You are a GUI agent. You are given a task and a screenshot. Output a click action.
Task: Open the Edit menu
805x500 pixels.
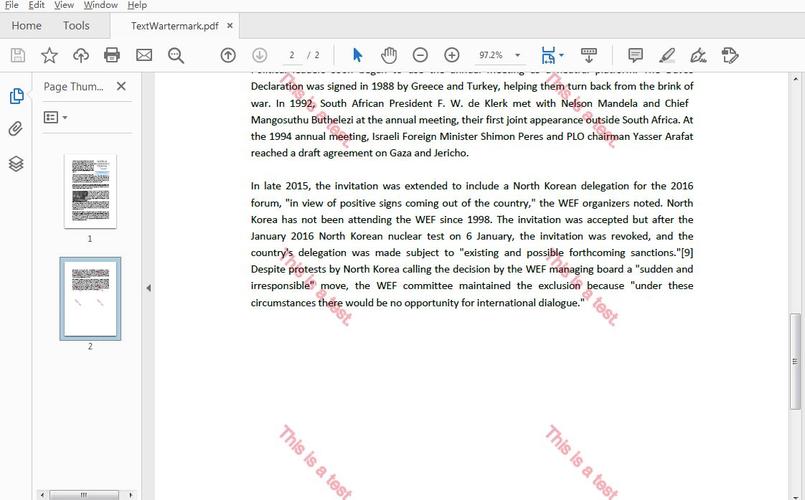tap(36, 5)
